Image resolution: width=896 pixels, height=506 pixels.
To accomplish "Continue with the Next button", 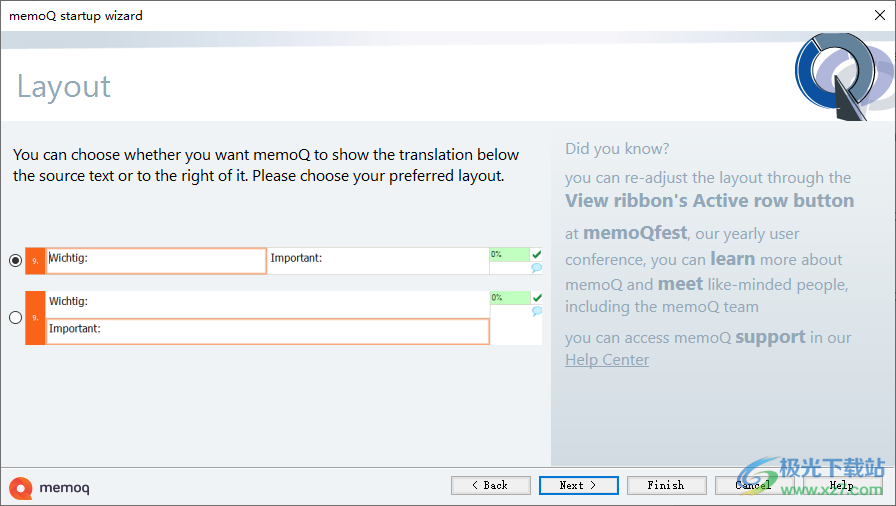I will pos(578,485).
